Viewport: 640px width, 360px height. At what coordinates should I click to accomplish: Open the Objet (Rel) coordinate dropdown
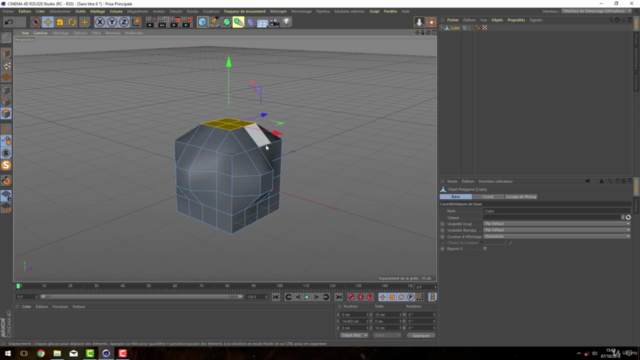(x=354, y=336)
